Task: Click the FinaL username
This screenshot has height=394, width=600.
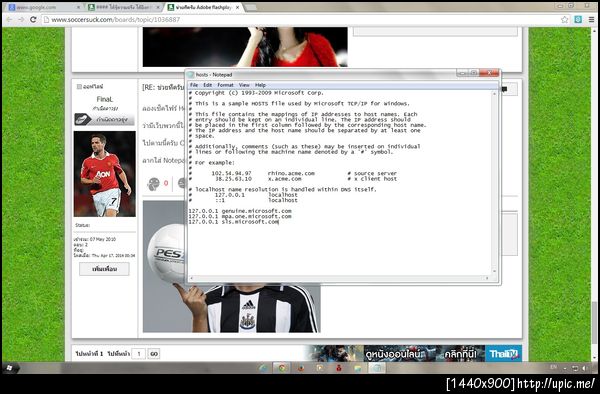Action: (x=104, y=99)
